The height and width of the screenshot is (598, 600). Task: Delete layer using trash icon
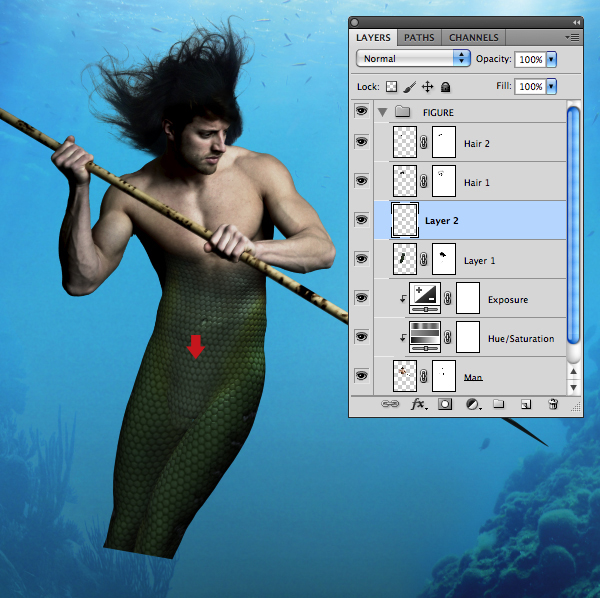click(553, 404)
